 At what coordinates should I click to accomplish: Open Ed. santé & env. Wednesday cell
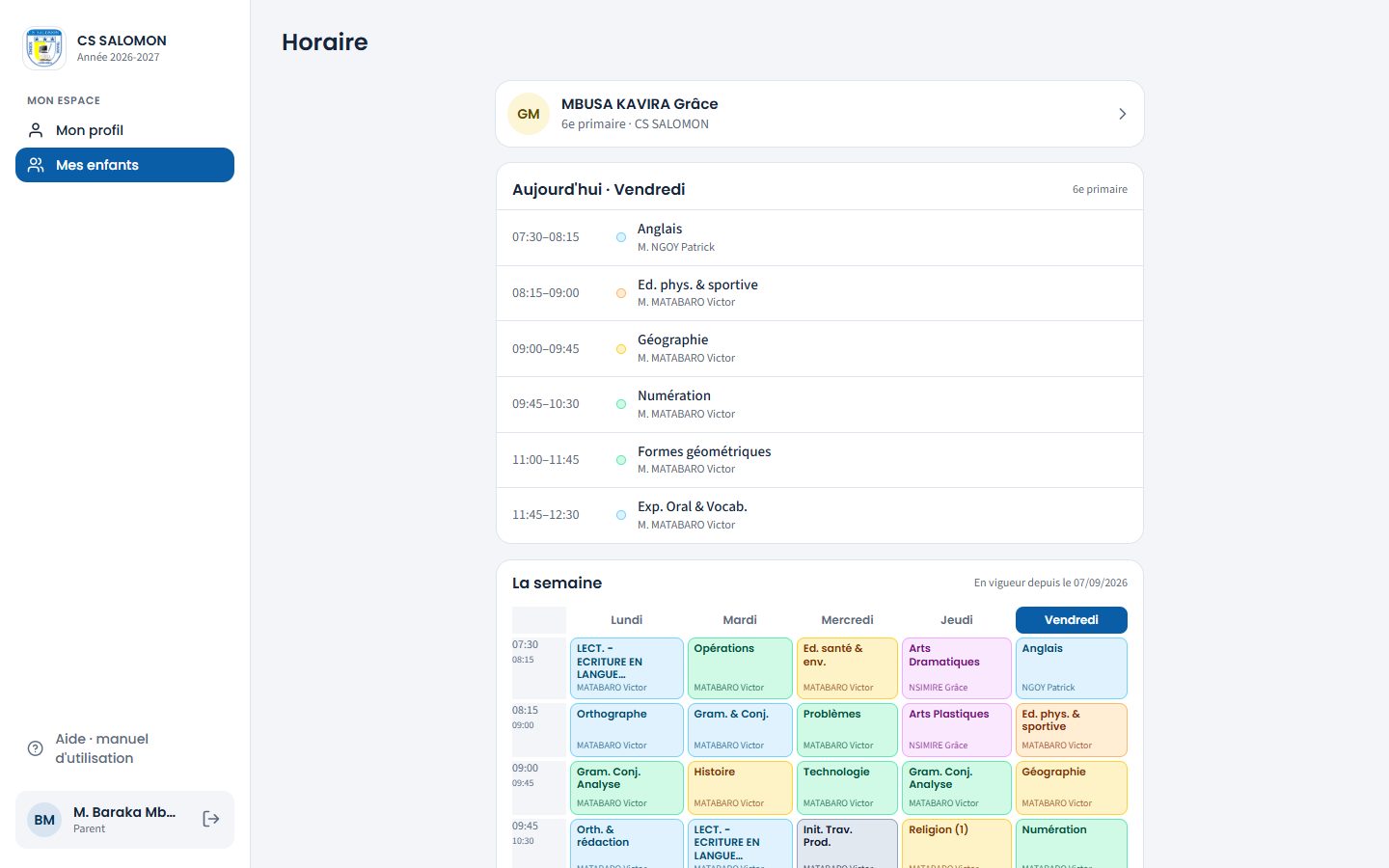(847, 668)
